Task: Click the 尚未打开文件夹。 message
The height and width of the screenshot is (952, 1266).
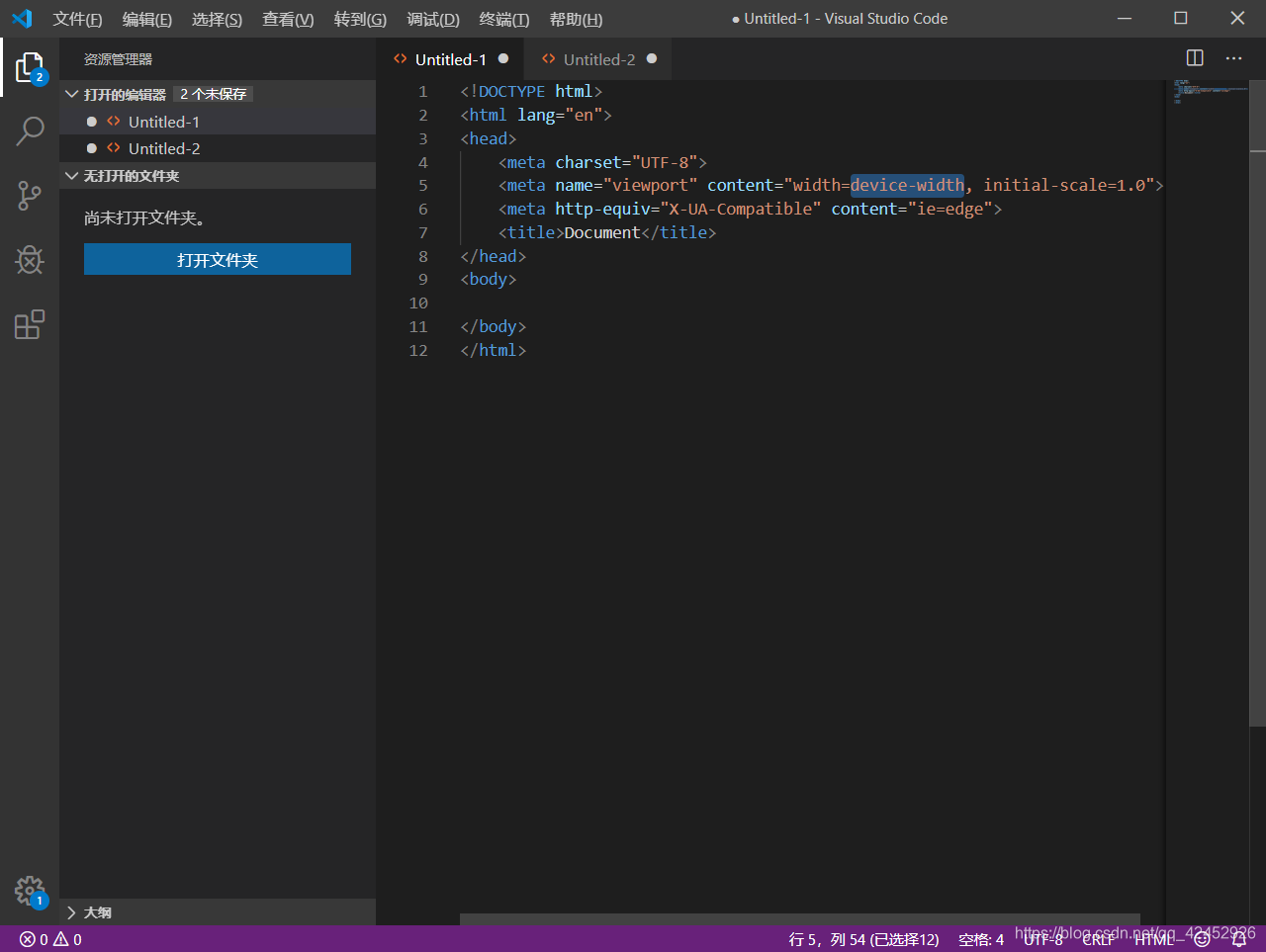Action: click(x=144, y=217)
